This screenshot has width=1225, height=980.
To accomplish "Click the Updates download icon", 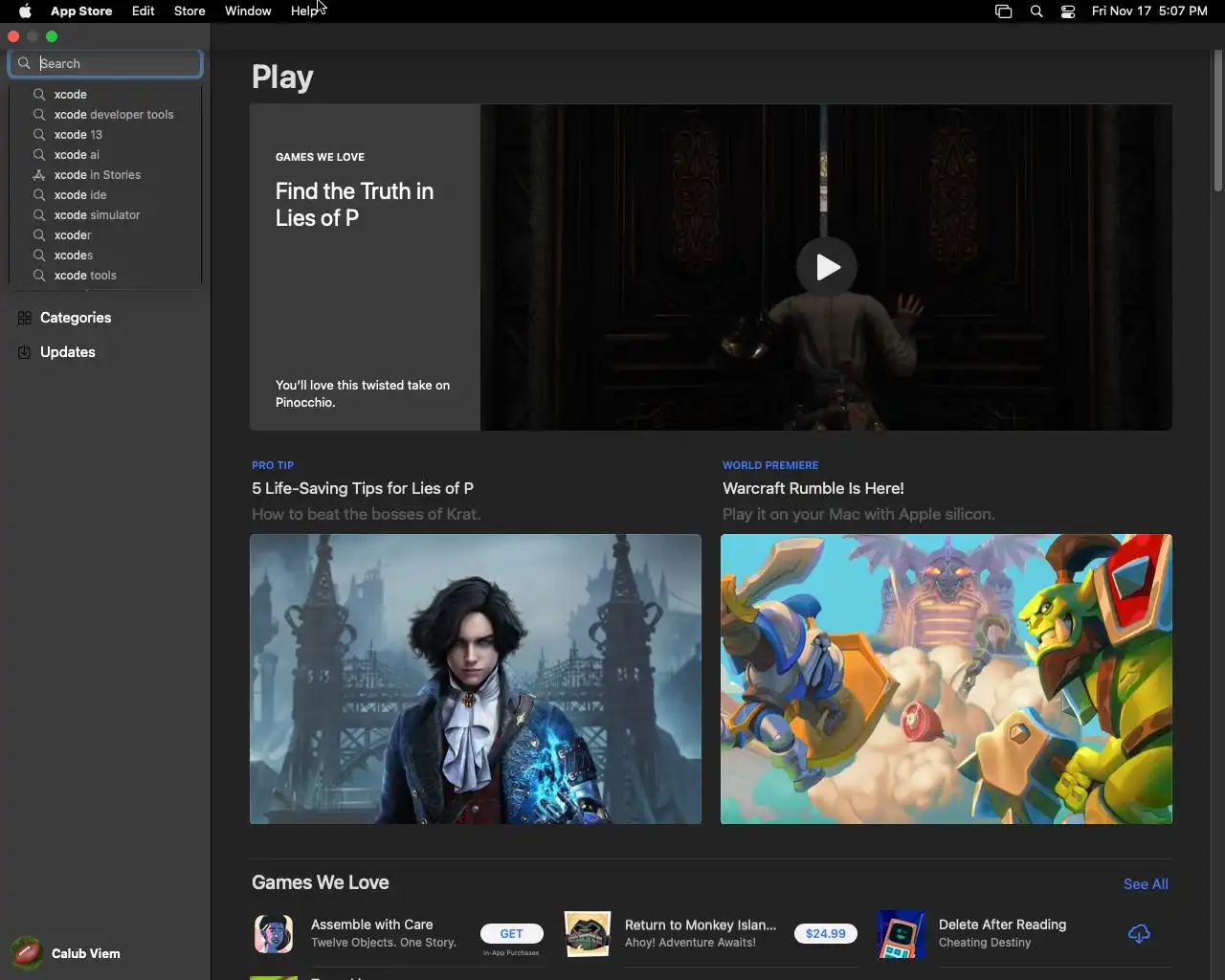I will pyautogui.click(x=25, y=352).
